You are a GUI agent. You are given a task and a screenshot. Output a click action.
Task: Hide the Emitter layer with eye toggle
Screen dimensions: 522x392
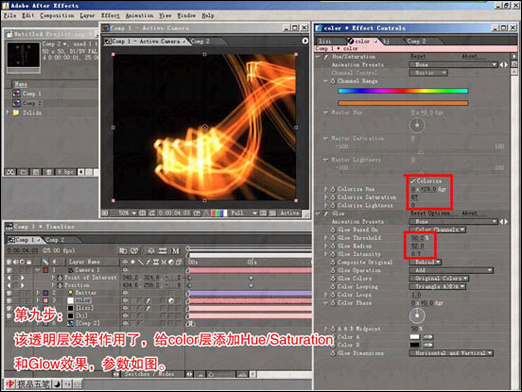[x=9, y=293]
